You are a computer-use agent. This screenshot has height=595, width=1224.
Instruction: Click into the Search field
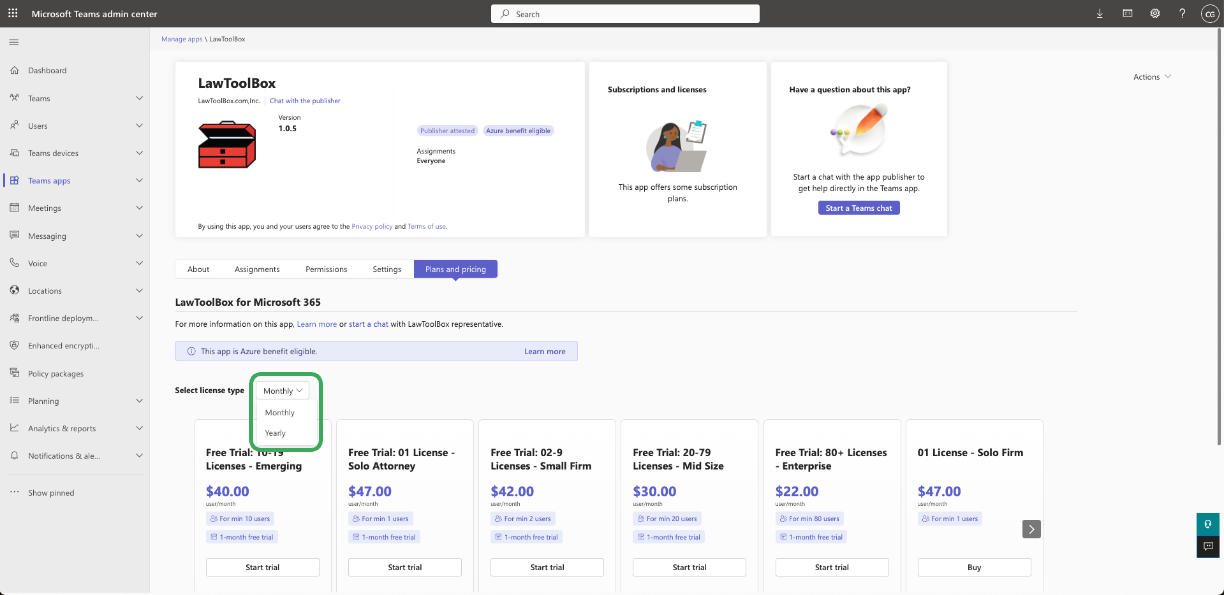coord(625,14)
